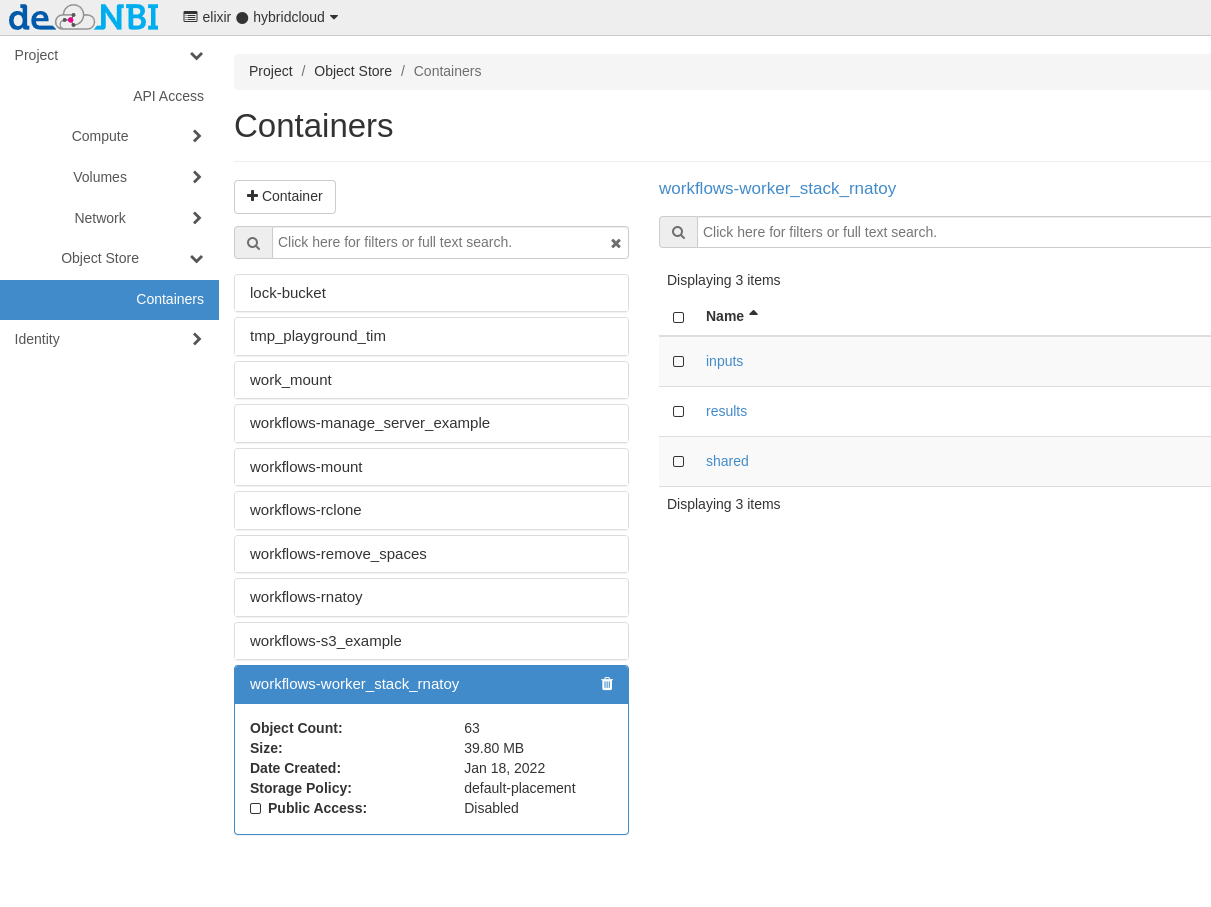Select all objects with the header checkbox

pos(678,317)
